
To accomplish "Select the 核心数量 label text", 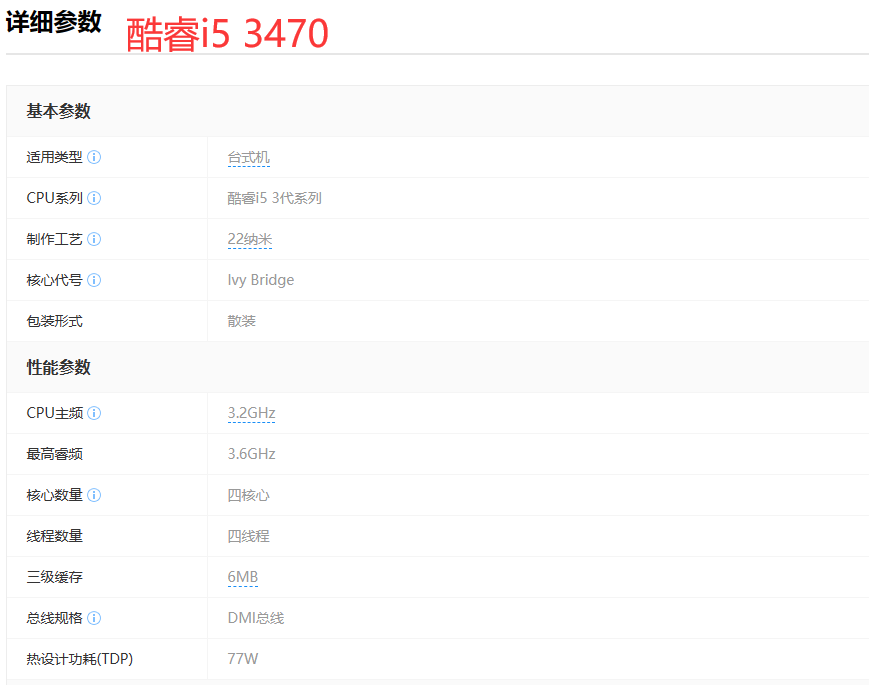I will click(55, 495).
